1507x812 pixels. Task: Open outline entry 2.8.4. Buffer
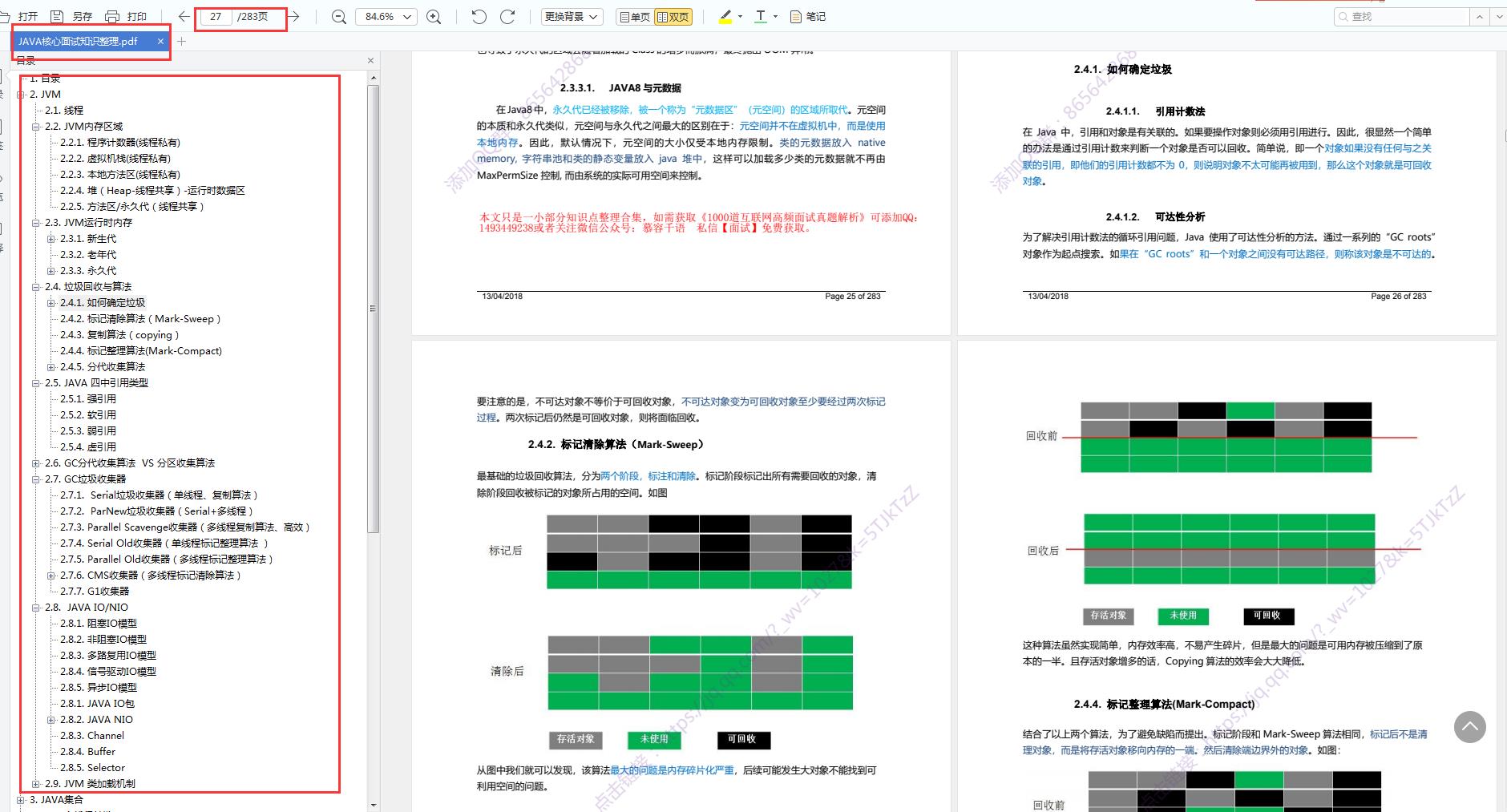tap(88, 752)
